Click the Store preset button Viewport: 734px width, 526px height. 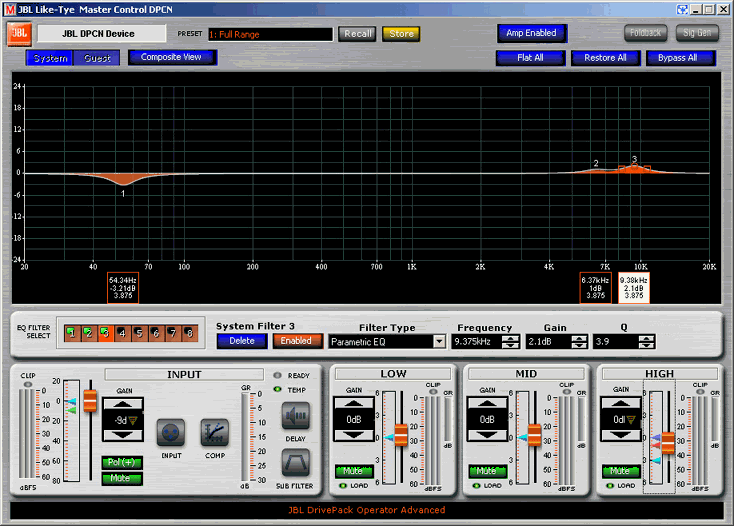click(401, 34)
